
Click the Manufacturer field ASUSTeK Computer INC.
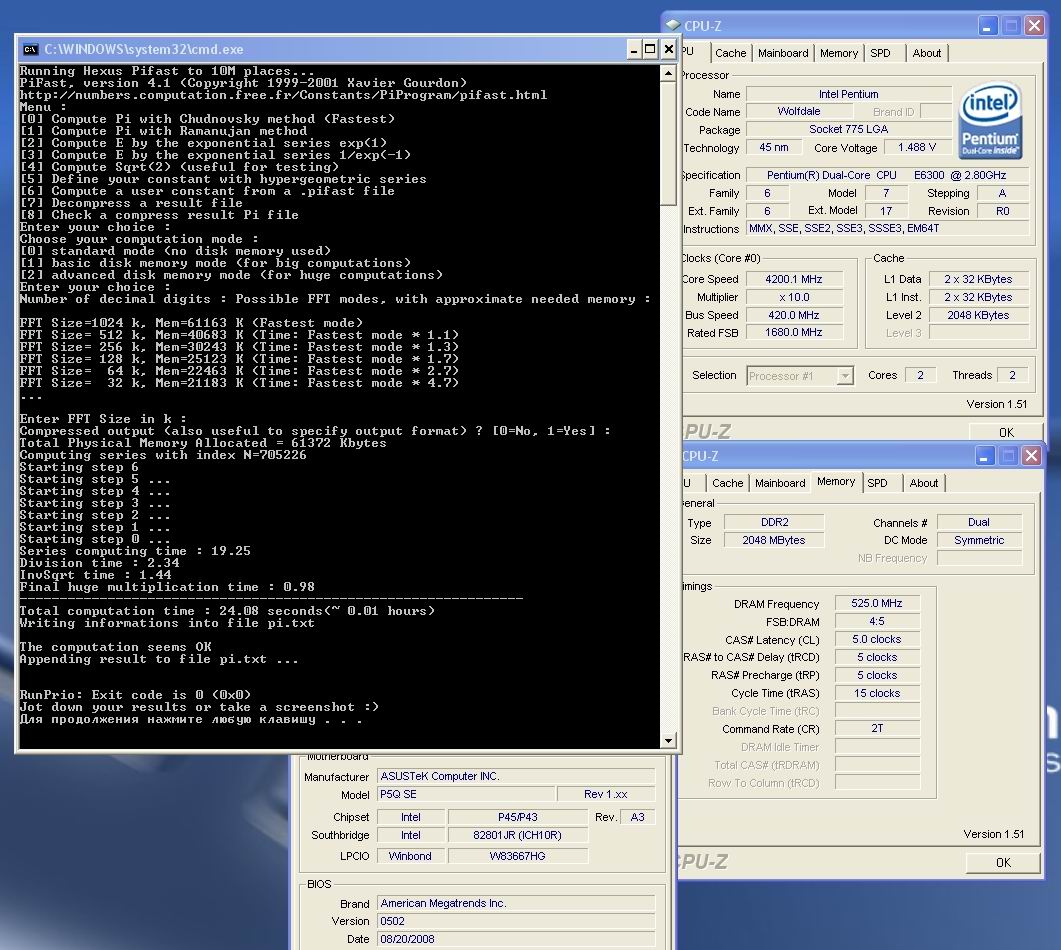[x=516, y=776]
